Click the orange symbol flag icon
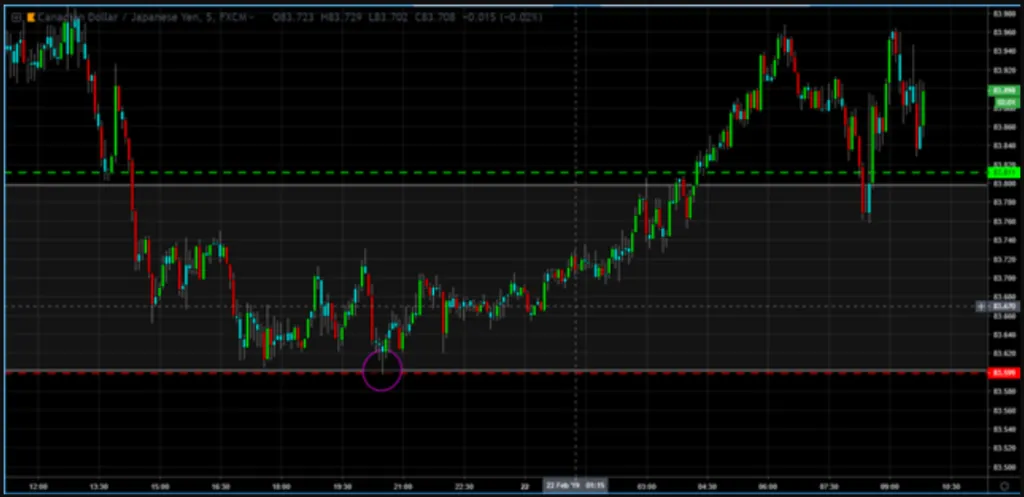Viewport: 1024px width, 497px height. (30, 18)
